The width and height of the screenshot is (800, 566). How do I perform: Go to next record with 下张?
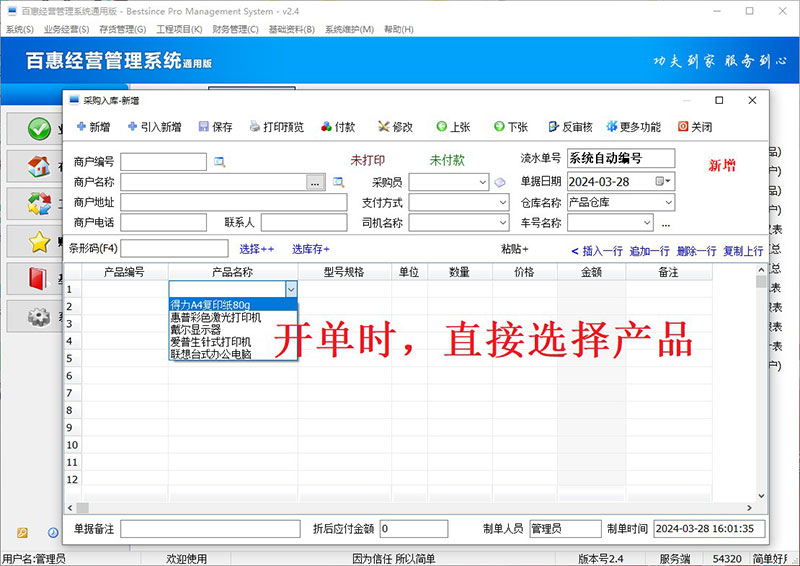(511, 127)
